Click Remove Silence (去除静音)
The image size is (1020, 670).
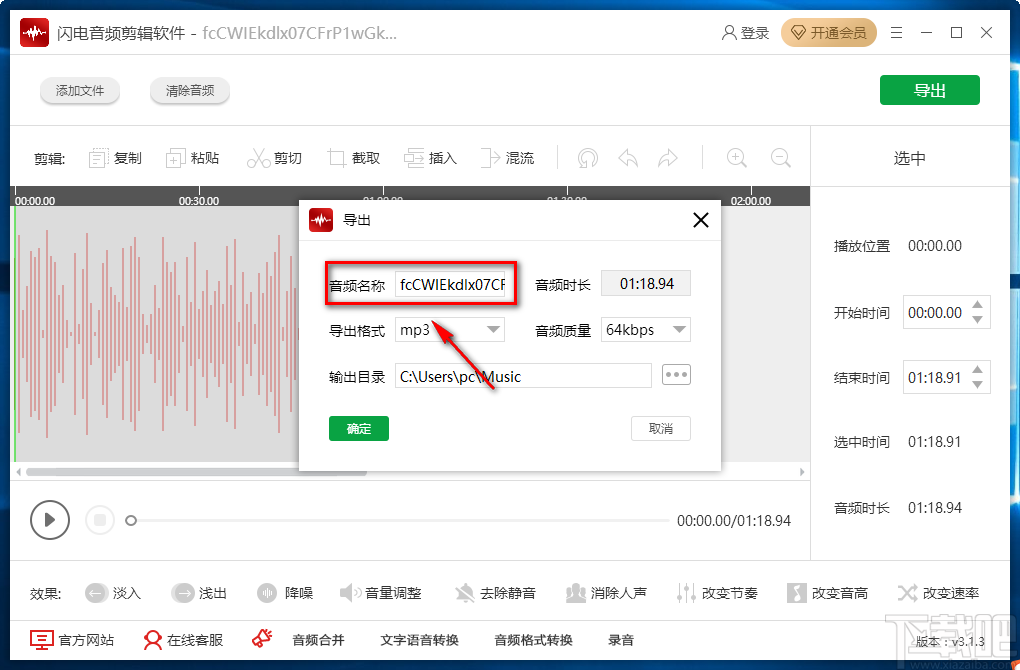(495, 593)
